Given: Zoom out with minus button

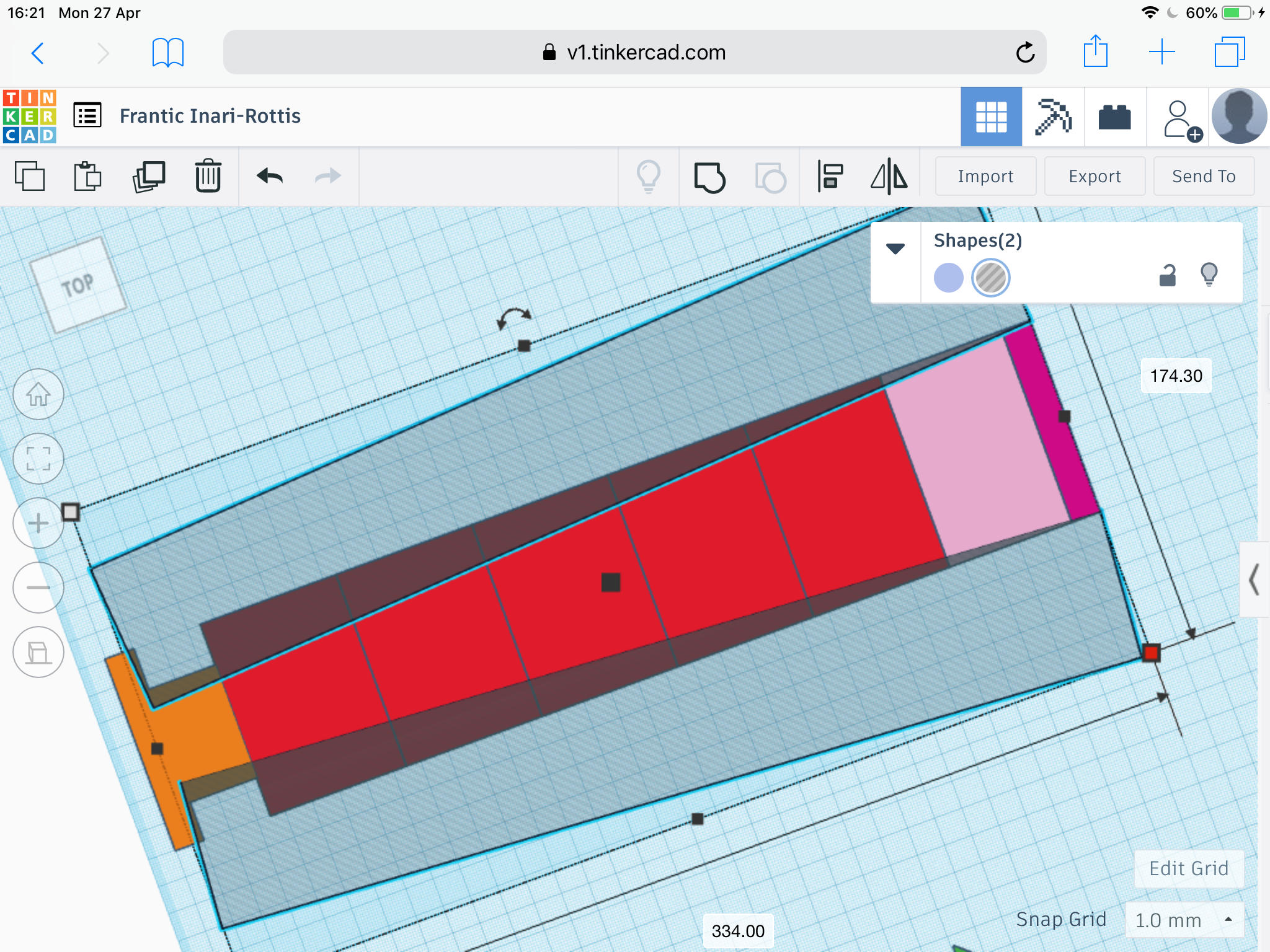Looking at the screenshot, I should (38, 588).
